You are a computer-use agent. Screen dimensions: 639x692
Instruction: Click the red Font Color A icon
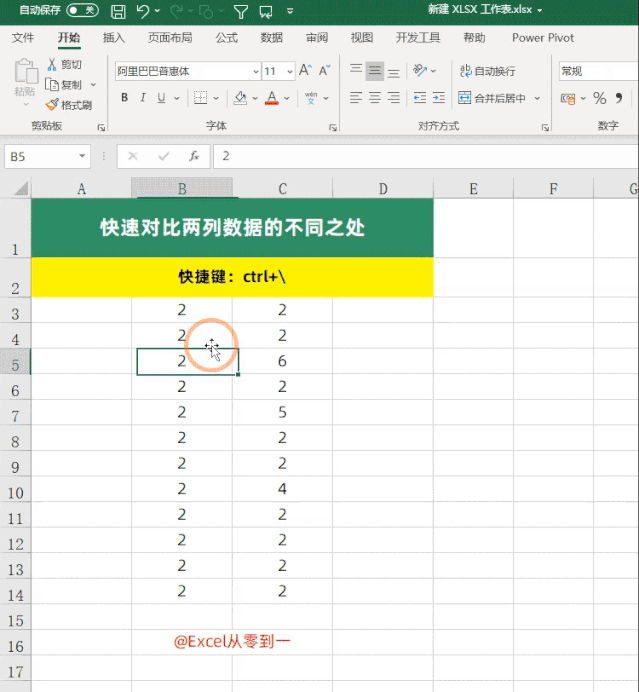272,98
